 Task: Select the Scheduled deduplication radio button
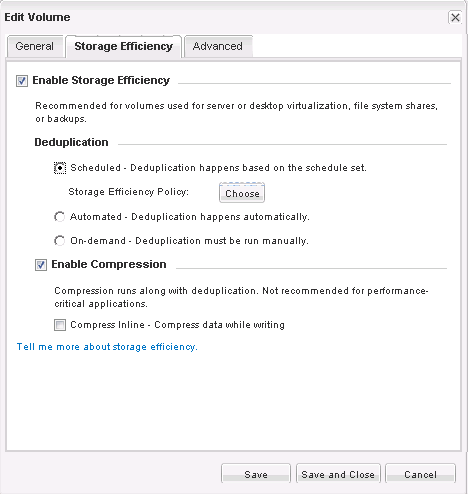(x=60, y=168)
